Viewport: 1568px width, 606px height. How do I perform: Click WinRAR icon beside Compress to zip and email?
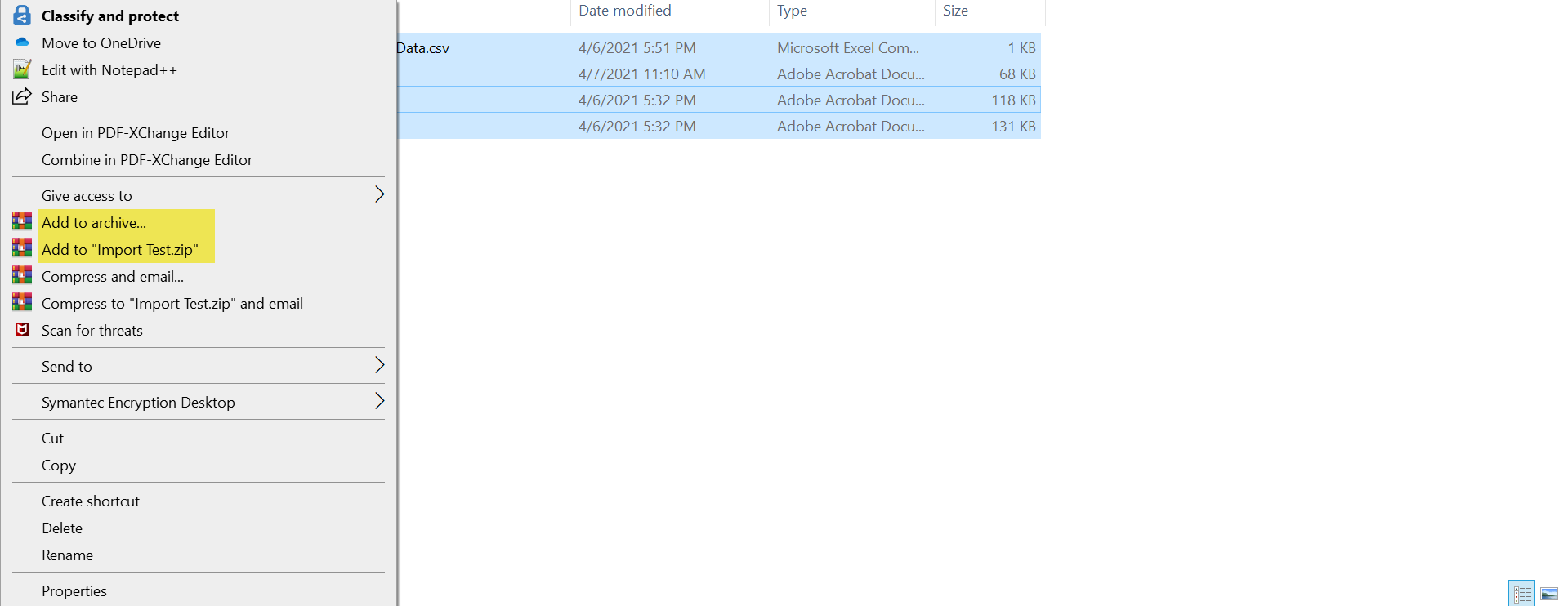click(22, 301)
